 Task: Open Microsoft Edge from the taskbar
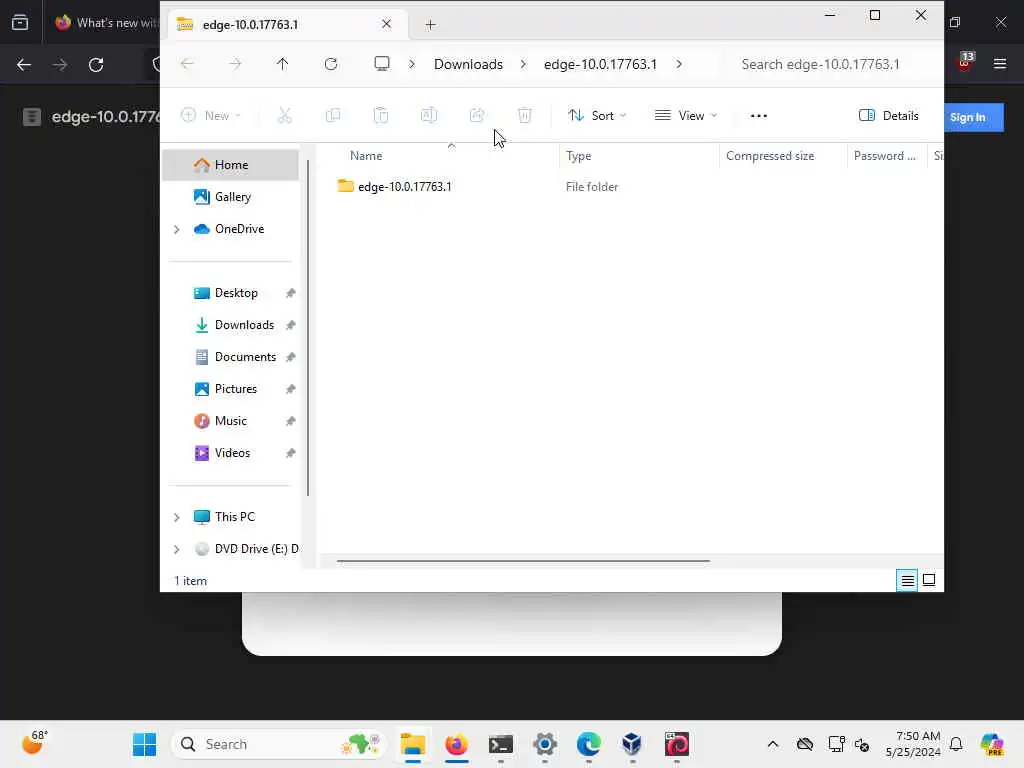coord(588,744)
